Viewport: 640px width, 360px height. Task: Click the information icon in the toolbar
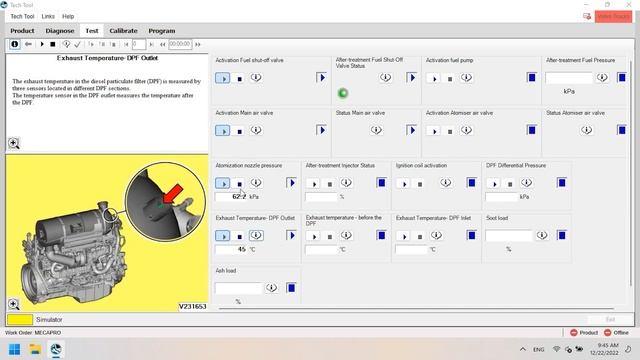coord(15,44)
